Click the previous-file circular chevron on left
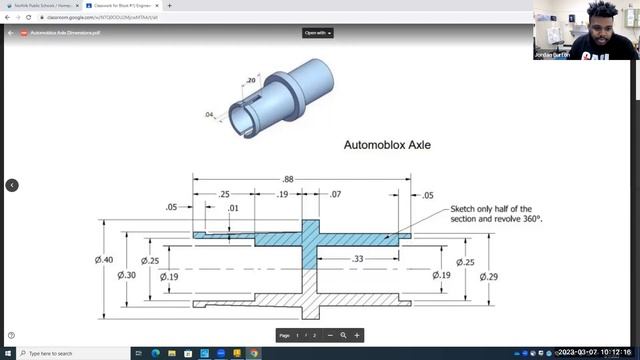Screen dimensions: 640x360 click(x=12, y=185)
